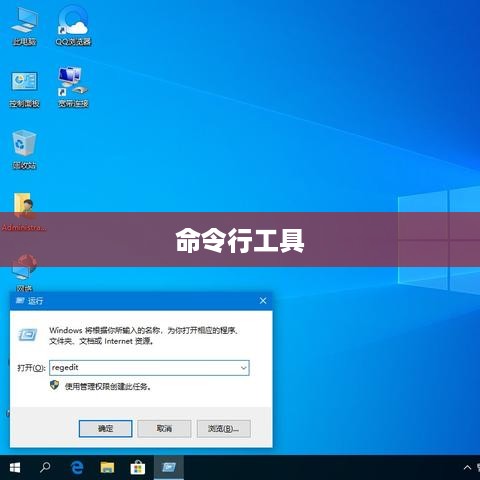480x480 pixels.
Task: Open taskbar search magnifier
Action: click(45, 468)
